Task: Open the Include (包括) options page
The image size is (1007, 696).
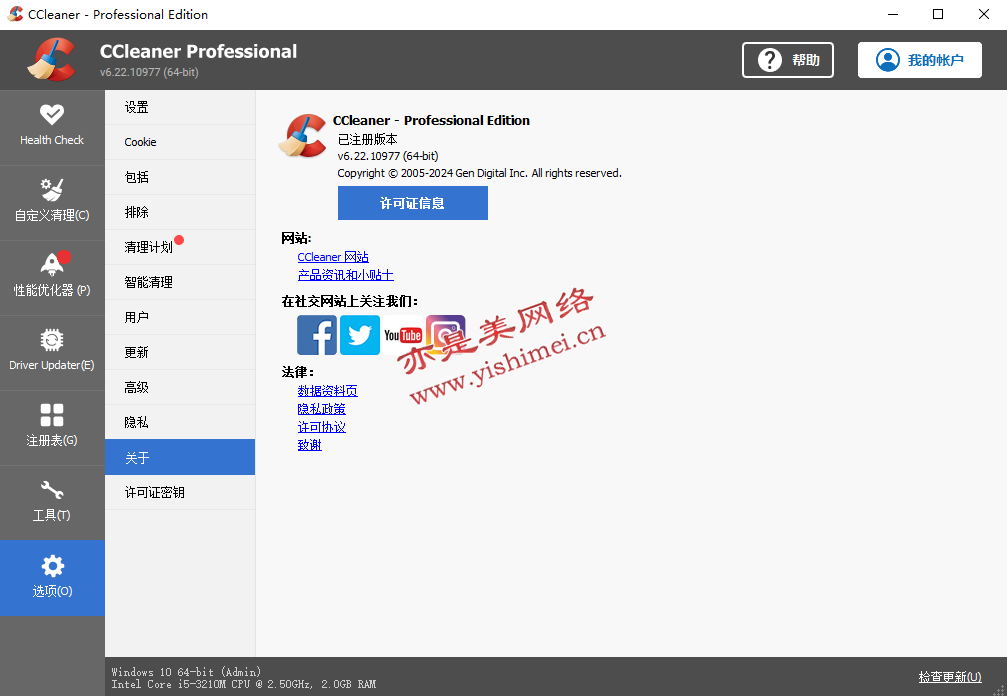Action: 180,177
